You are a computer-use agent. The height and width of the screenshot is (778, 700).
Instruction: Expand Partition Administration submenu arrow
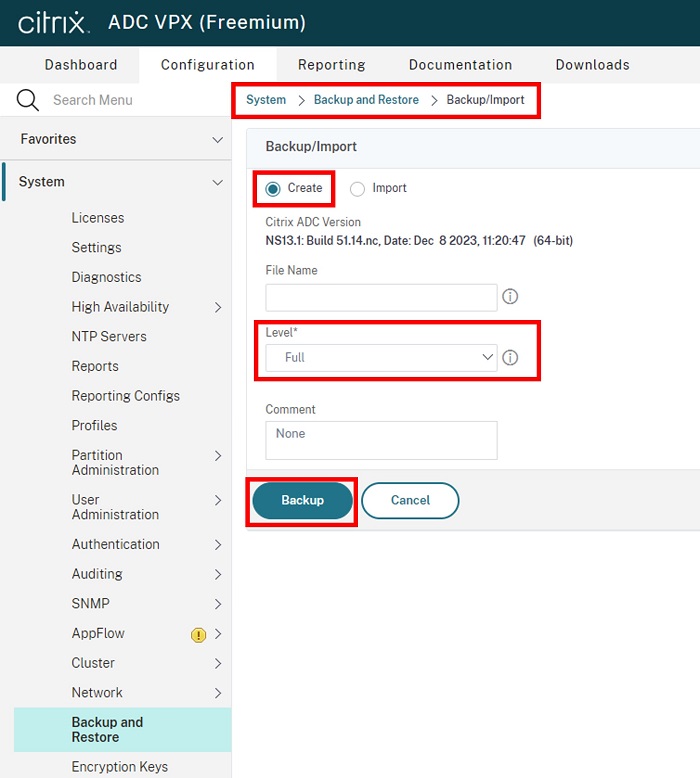[x=218, y=456]
